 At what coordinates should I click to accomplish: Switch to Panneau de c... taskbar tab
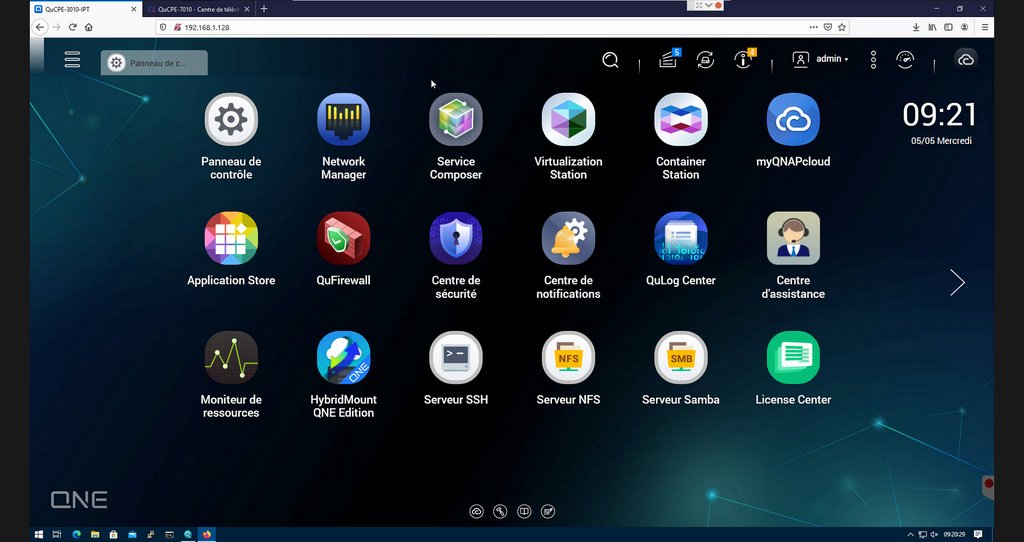click(154, 63)
